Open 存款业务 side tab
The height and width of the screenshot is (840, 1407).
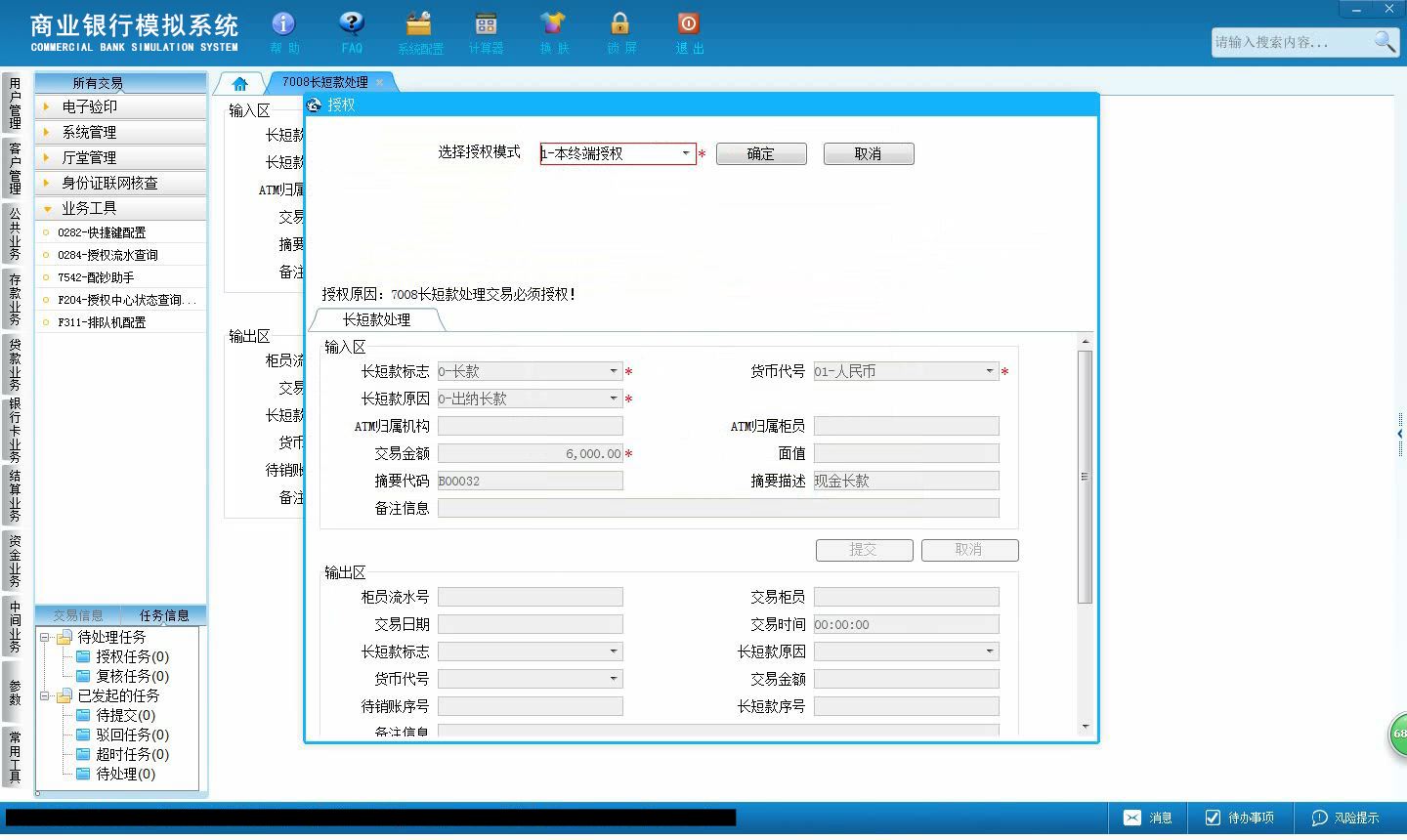[x=15, y=300]
